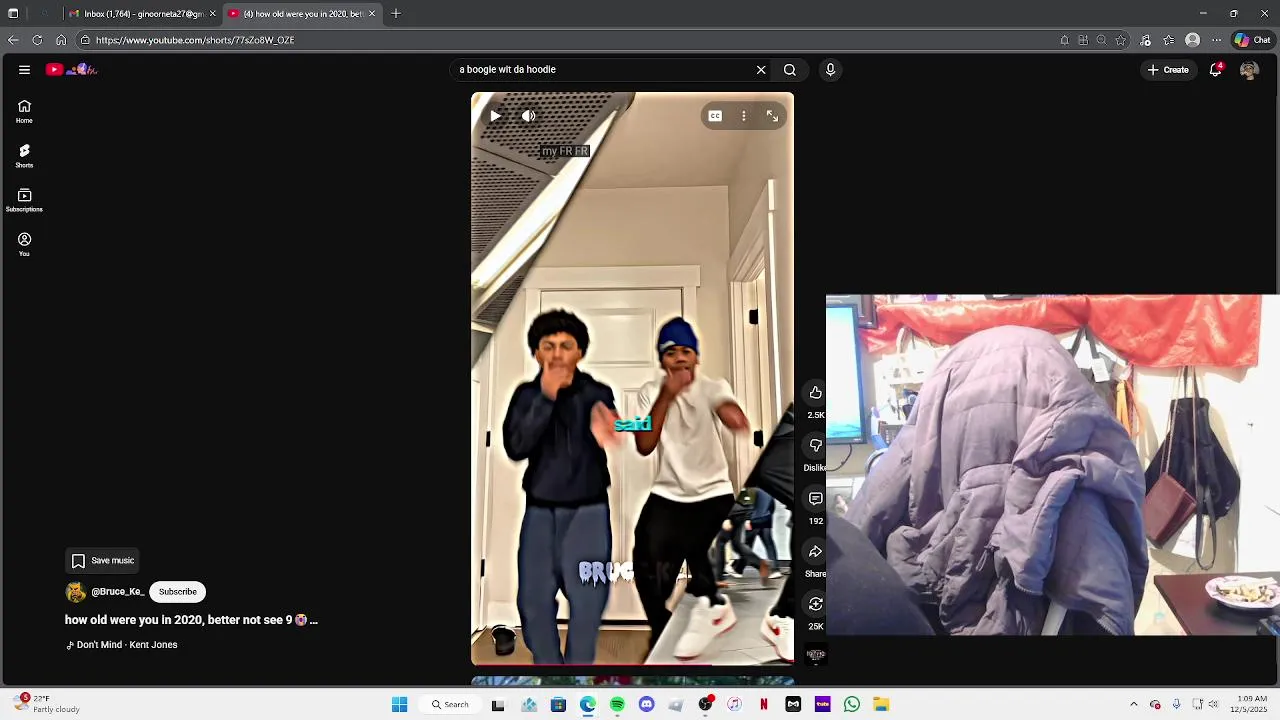Viewport: 1280px width, 720px height.
Task: Expand the Short title description
Action: tap(191, 620)
